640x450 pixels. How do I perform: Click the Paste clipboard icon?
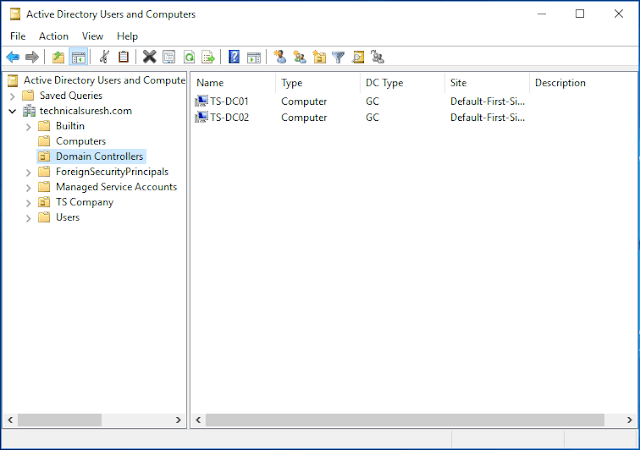tap(123, 57)
